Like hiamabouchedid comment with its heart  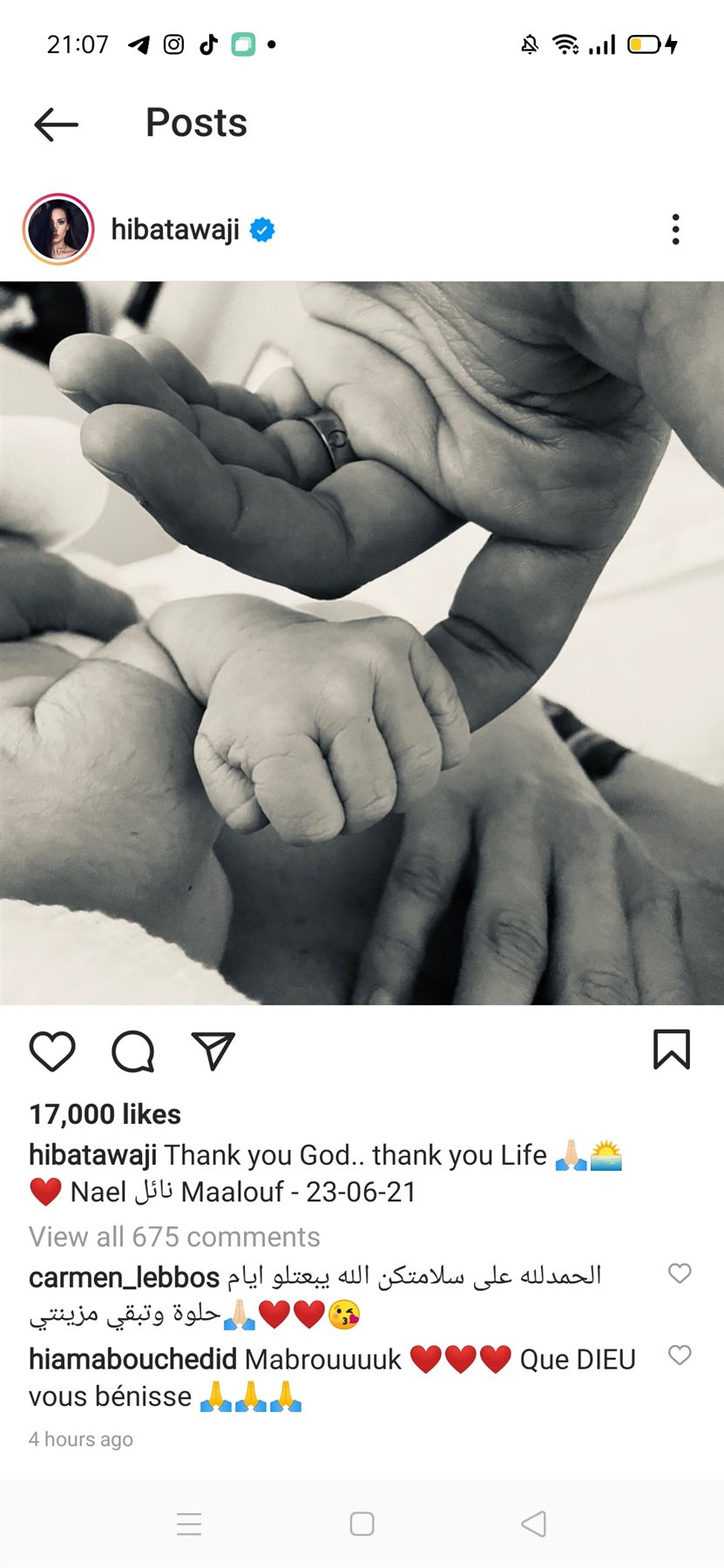point(680,1355)
